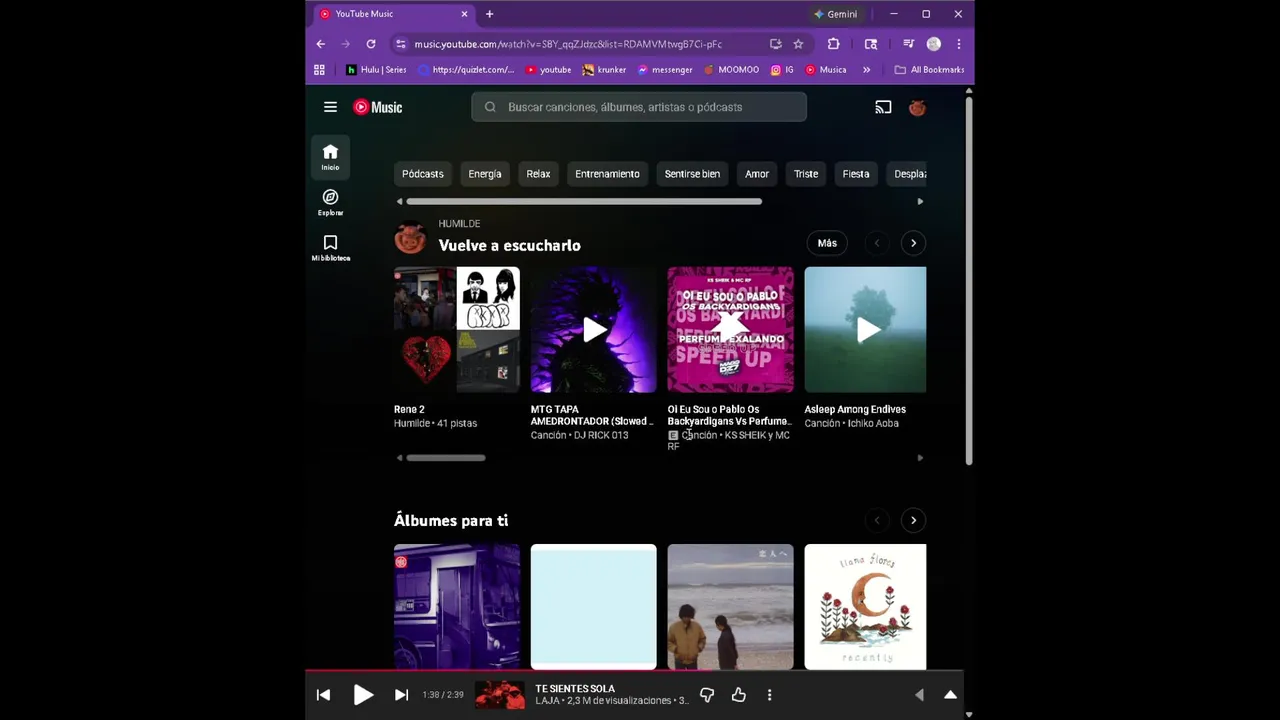Open the Extensions puzzle icon
The width and height of the screenshot is (1280, 720).
[x=833, y=44]
